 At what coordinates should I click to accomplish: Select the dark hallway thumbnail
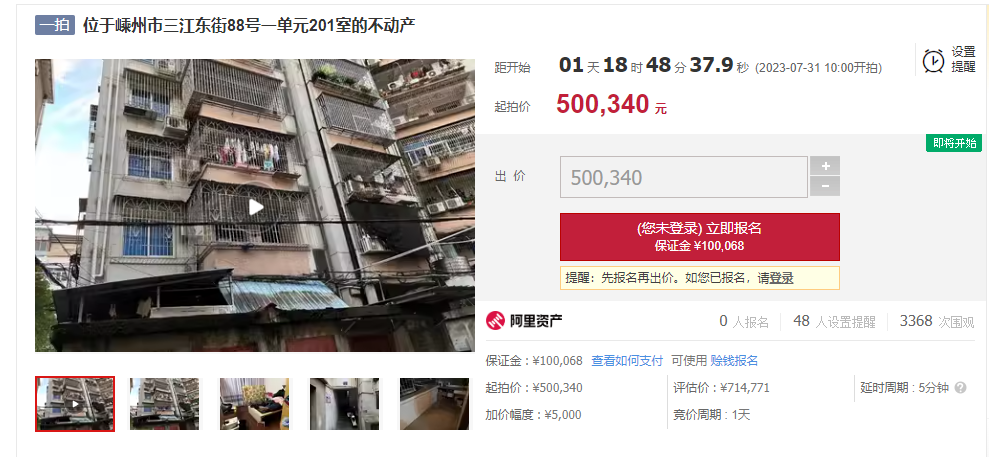point(344,404)
